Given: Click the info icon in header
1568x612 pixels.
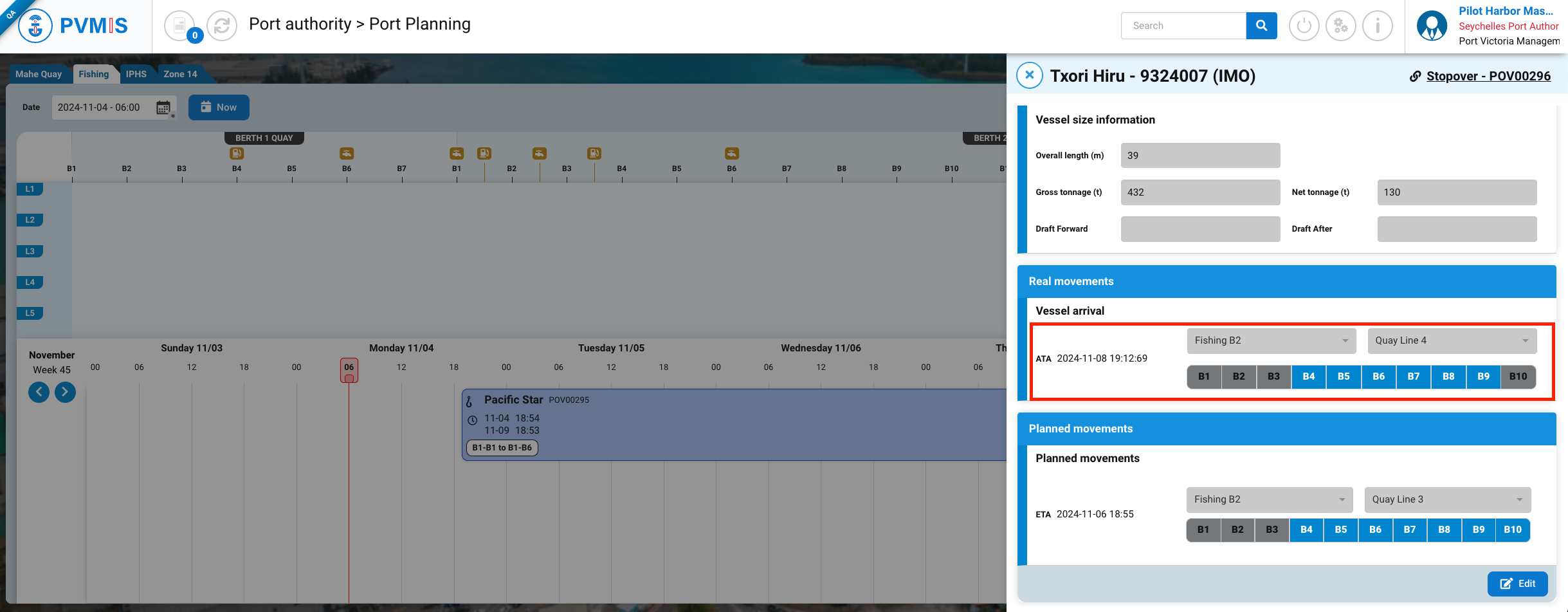Looking at the screenshot, I should [x=1377, y=26].
